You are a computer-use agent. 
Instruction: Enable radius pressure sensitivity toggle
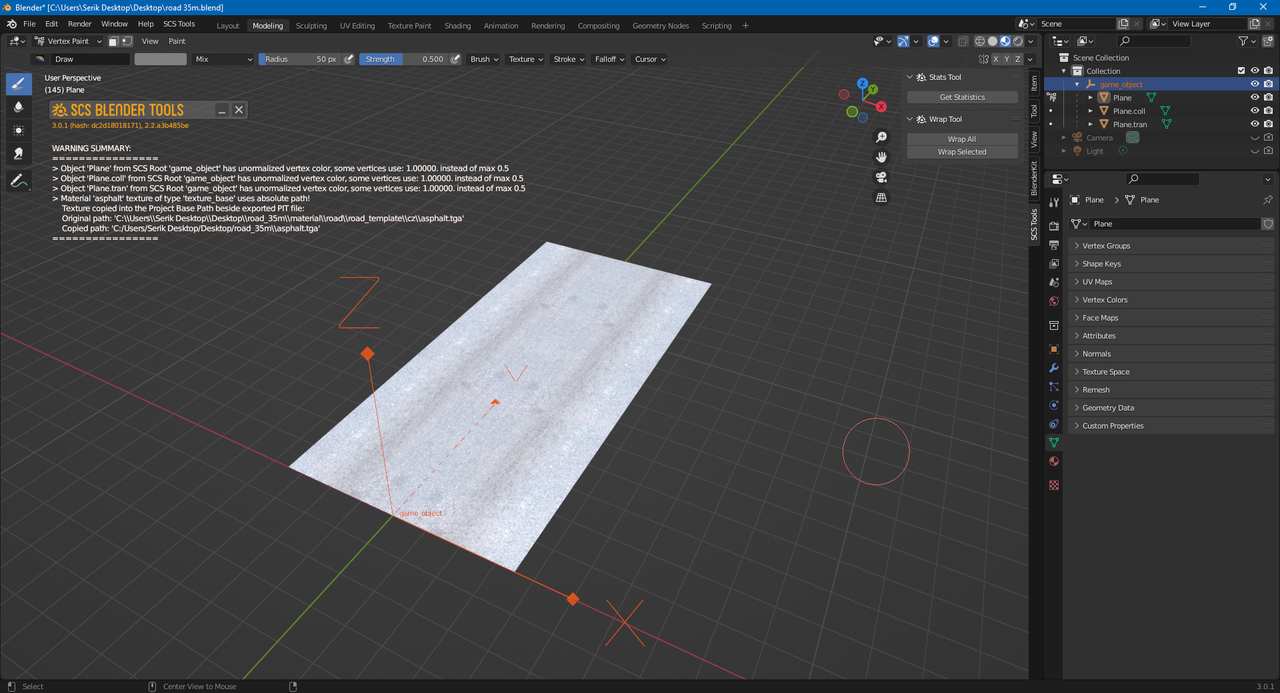[x=349, y=59]
